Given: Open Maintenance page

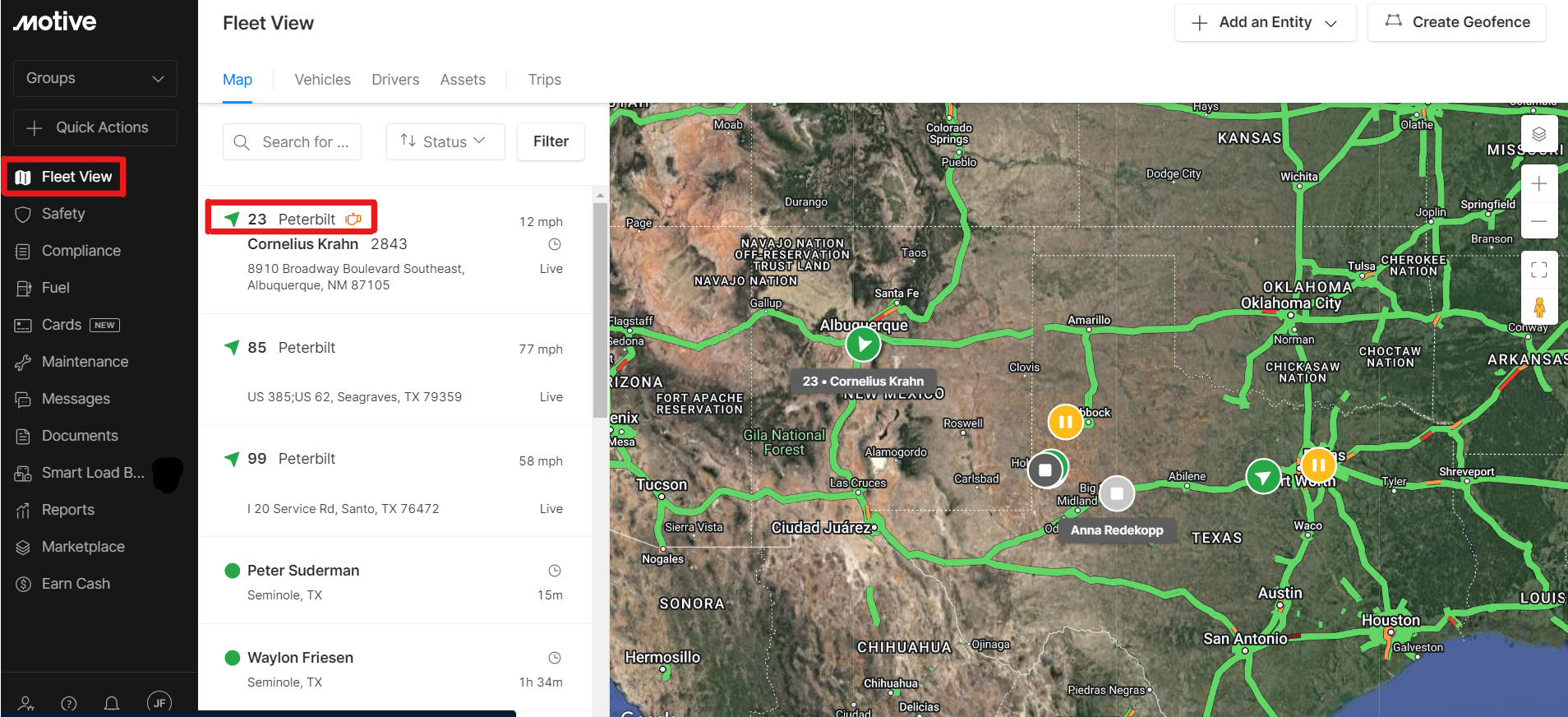Looking at the screenshot, I should (x=85, y=362).
